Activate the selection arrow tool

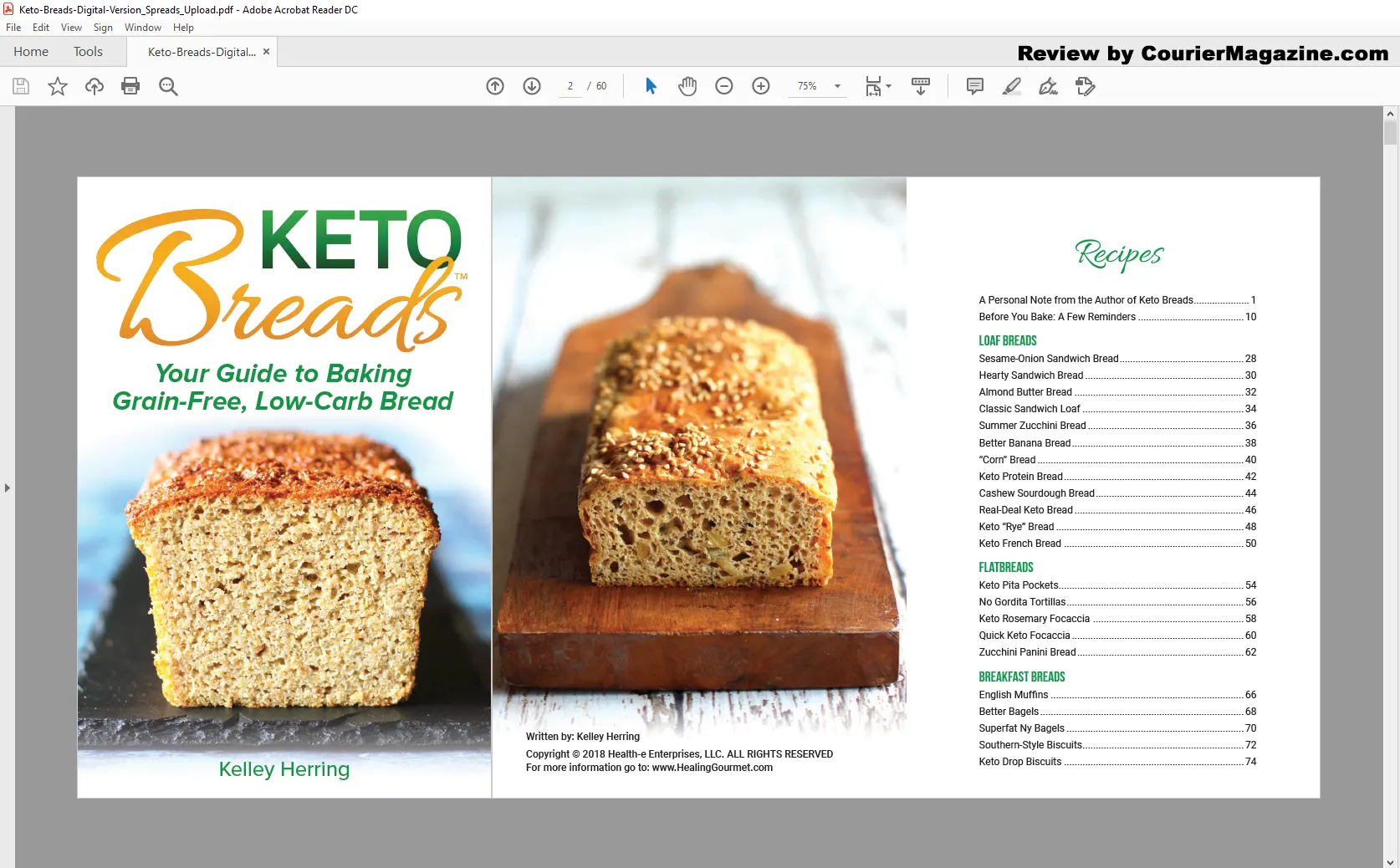tap(651, 86)
